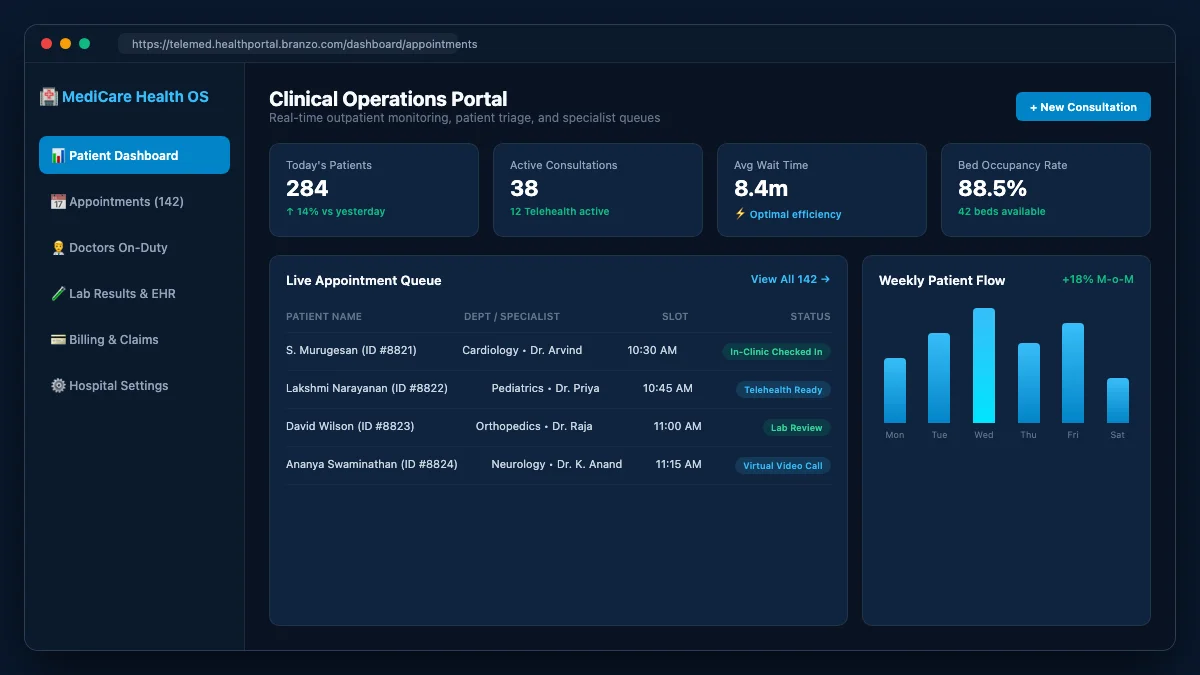Open Hospital Settings in the sidebar
1200x675 pixels.
click(134, 385)
